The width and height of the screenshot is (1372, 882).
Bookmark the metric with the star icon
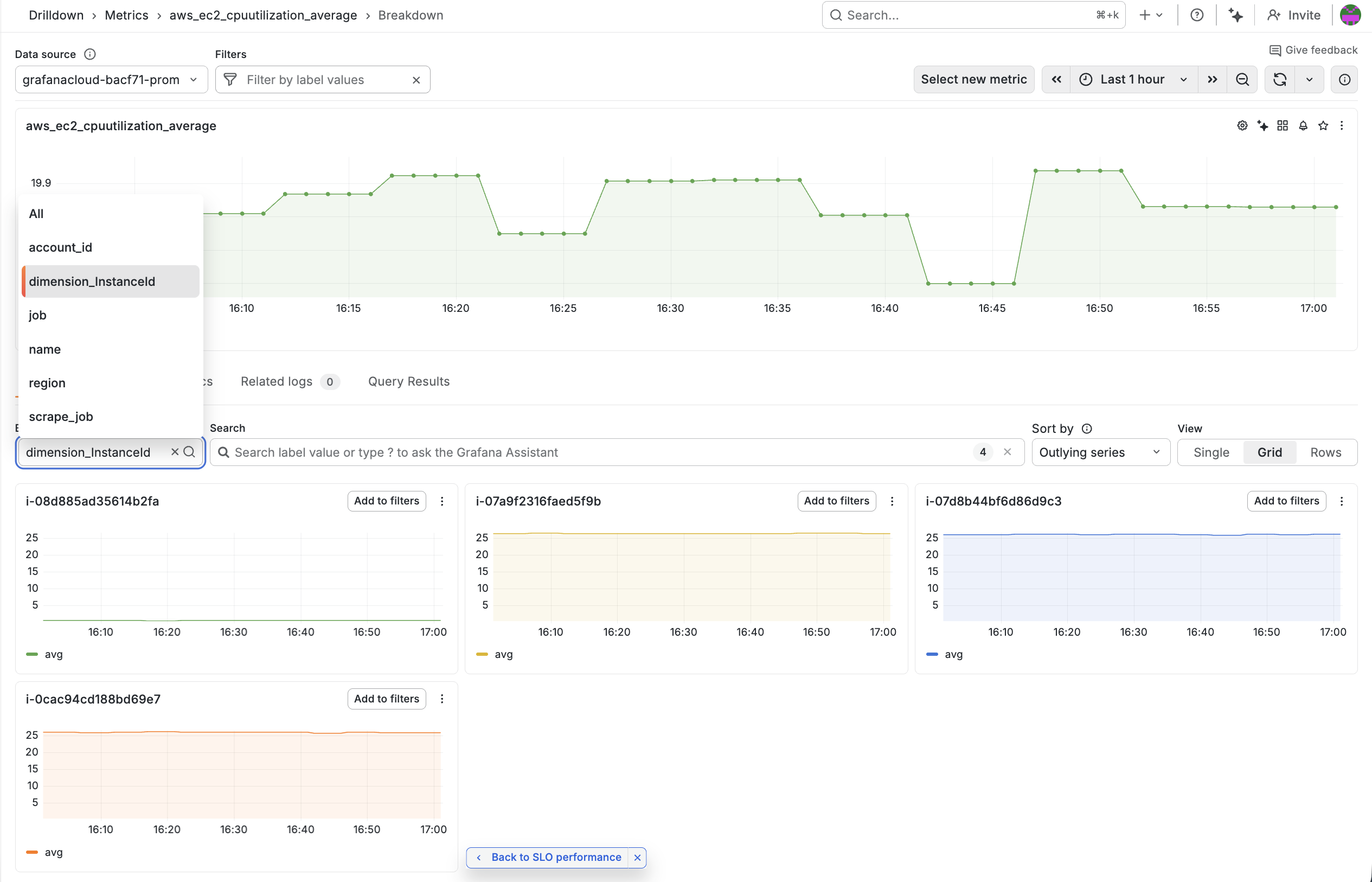[1323, 126]
